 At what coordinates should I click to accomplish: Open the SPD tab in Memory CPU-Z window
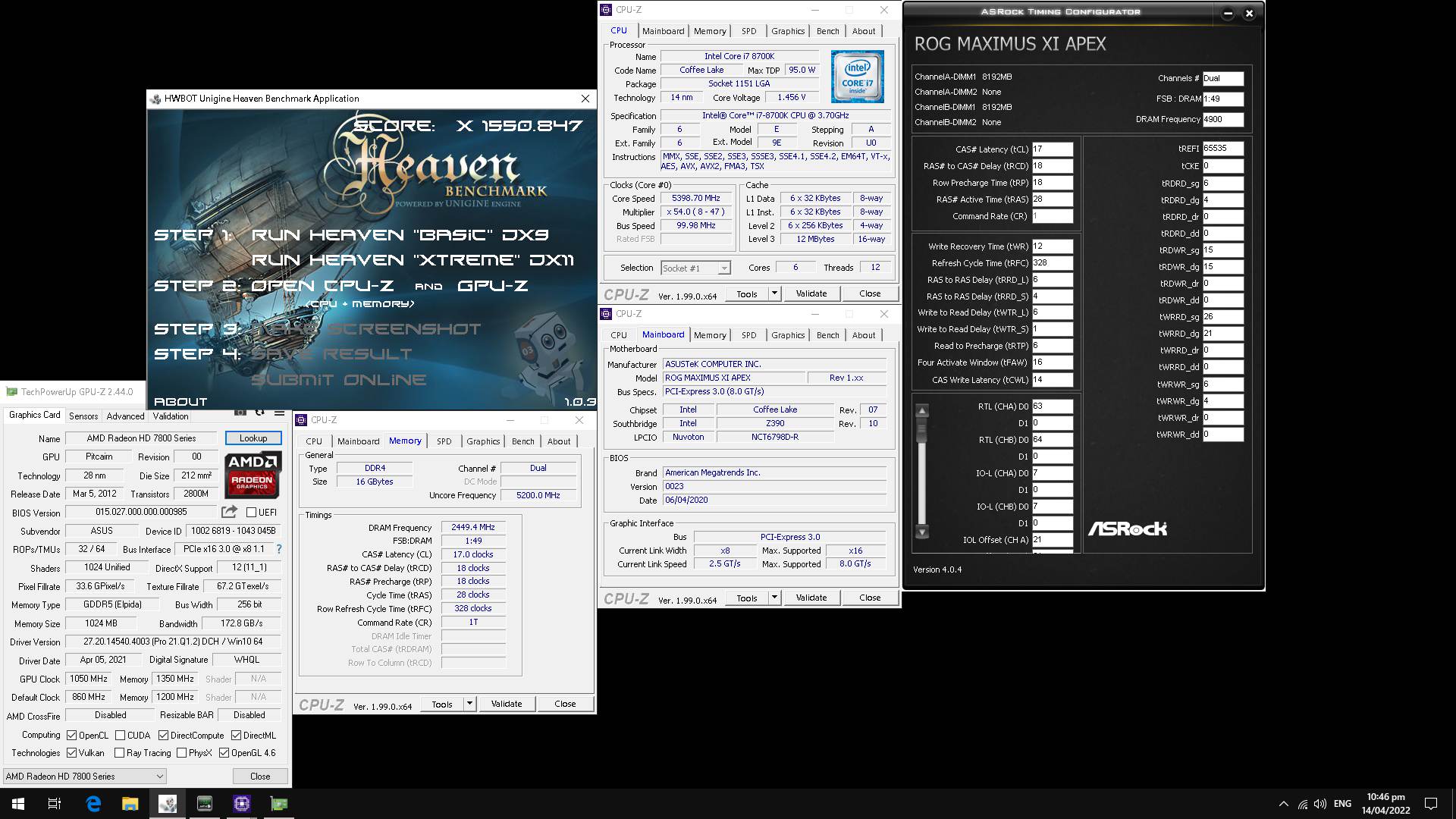click(444, 441)
